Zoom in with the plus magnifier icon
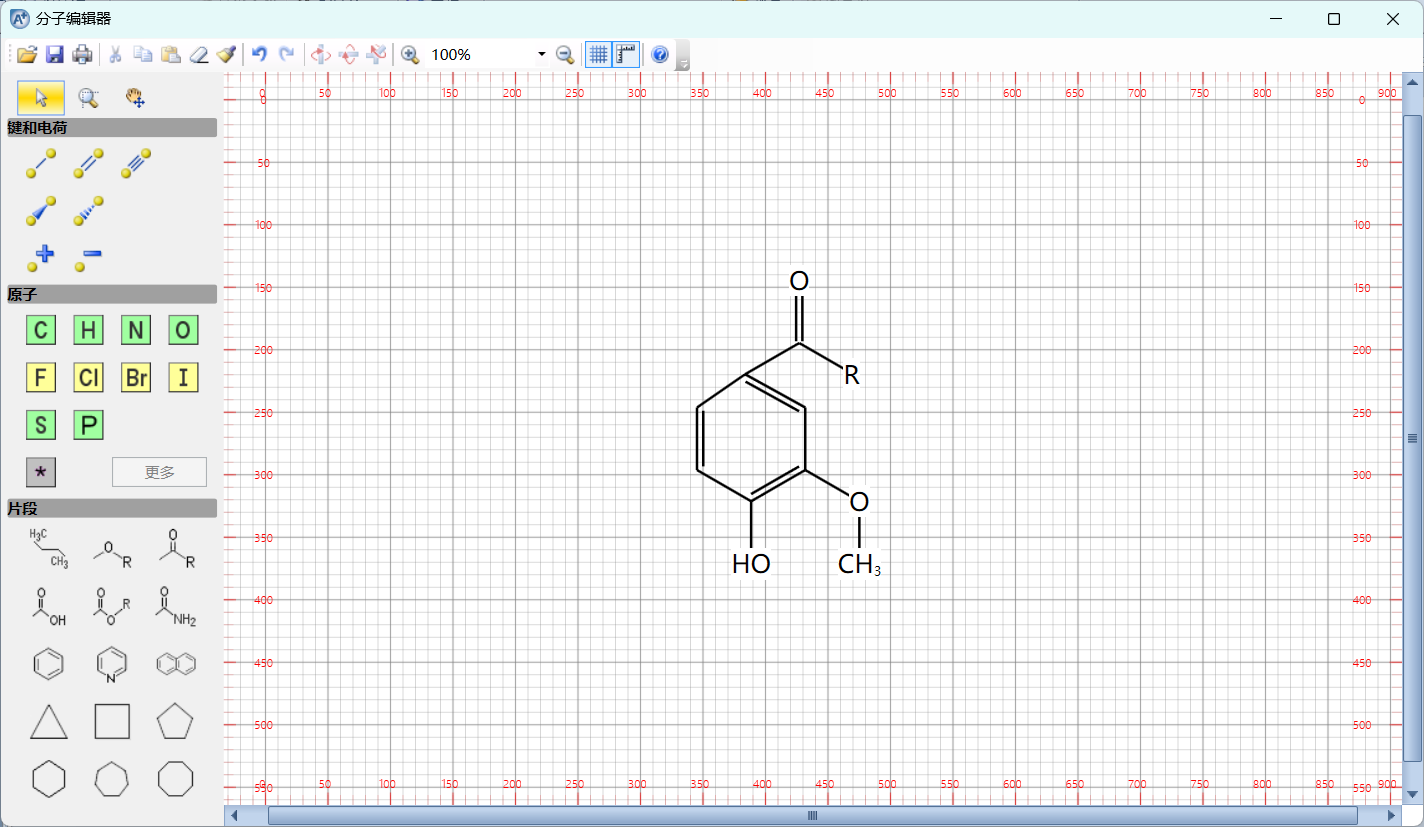This screenshot has height=827, width=1424. coord(410,55)
